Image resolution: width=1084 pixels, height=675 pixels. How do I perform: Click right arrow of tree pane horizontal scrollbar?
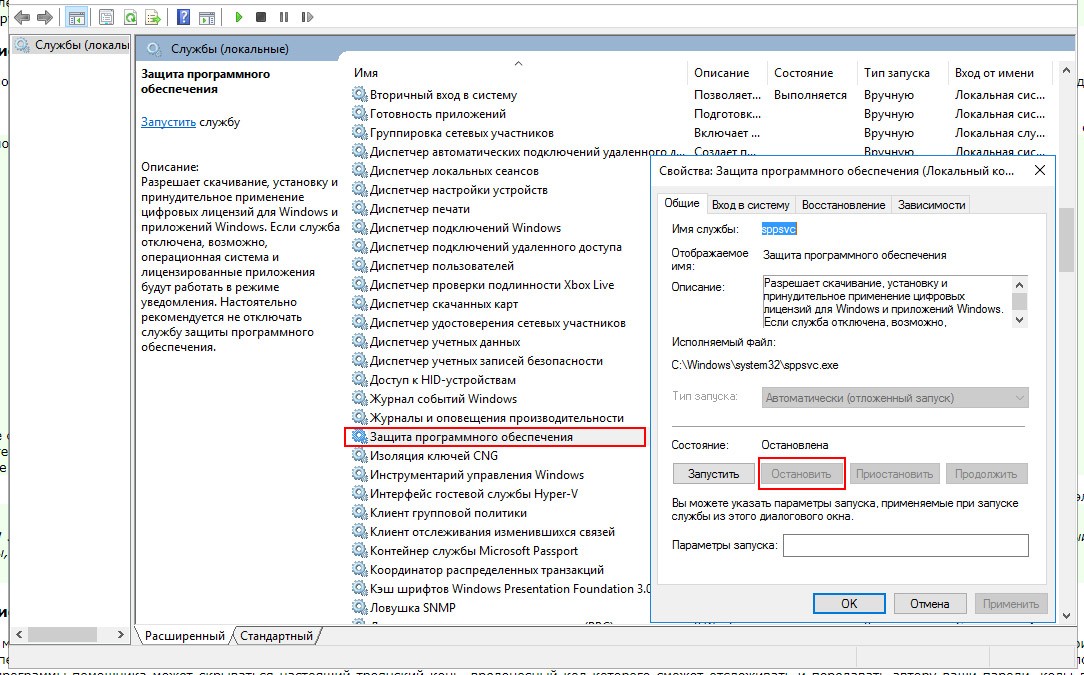coord(121,634)
